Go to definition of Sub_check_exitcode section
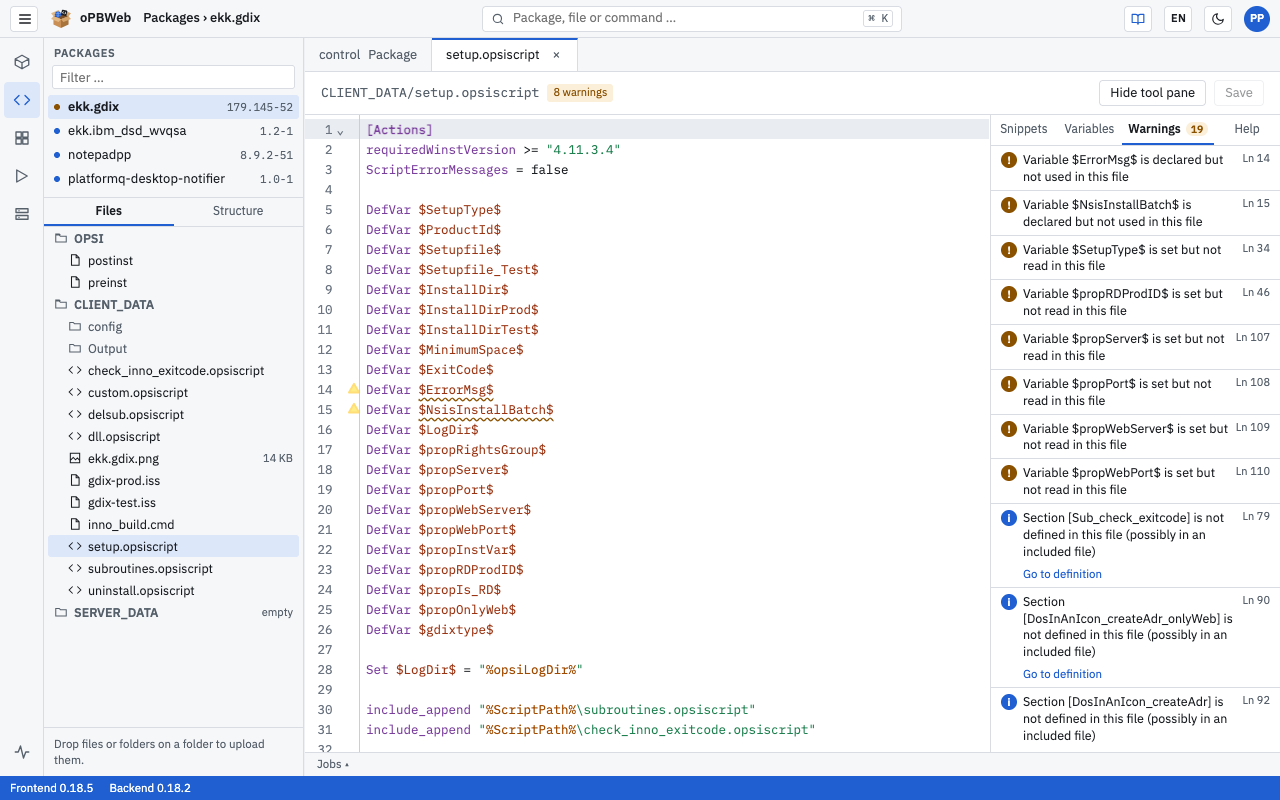Image resolution: width=1280 pixels, height=800 pixels. pos(1062,574)
